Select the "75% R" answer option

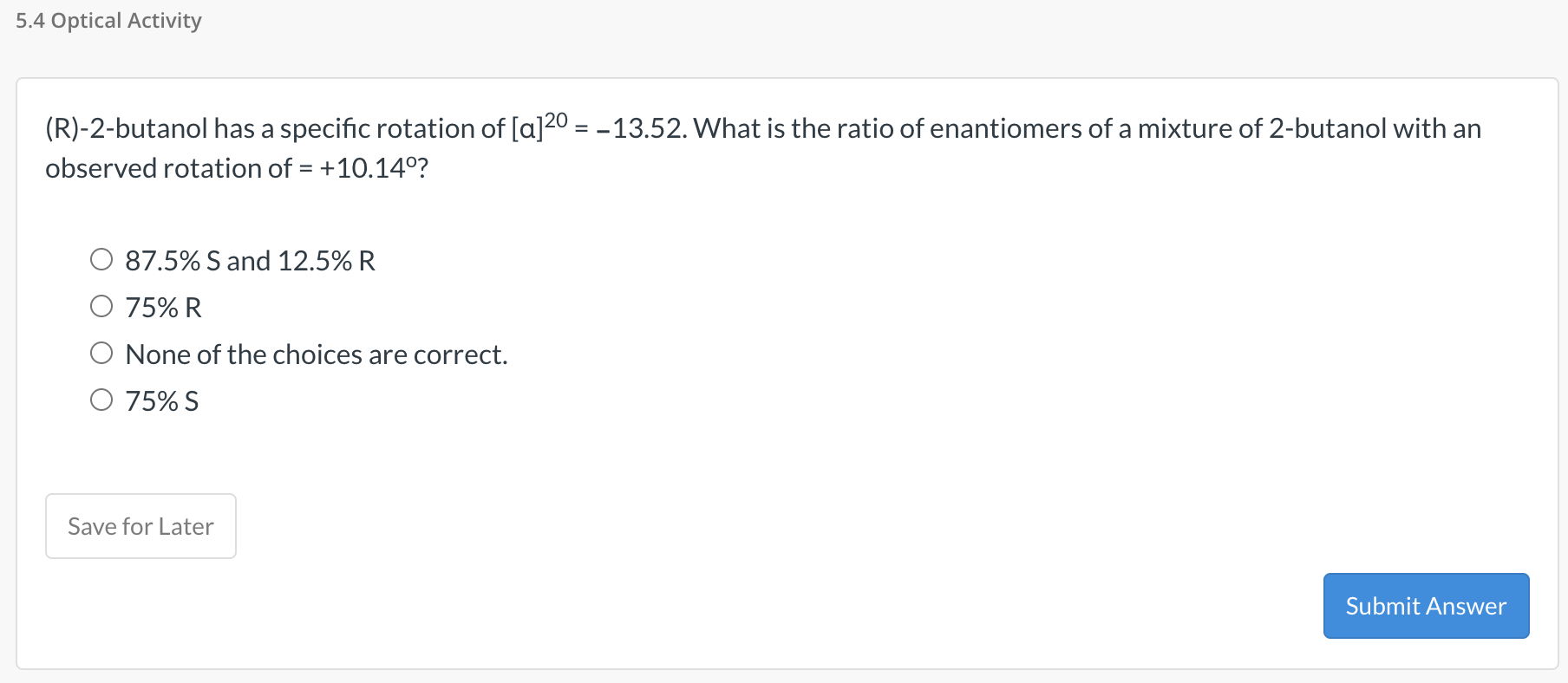click(x=101, y=304)
